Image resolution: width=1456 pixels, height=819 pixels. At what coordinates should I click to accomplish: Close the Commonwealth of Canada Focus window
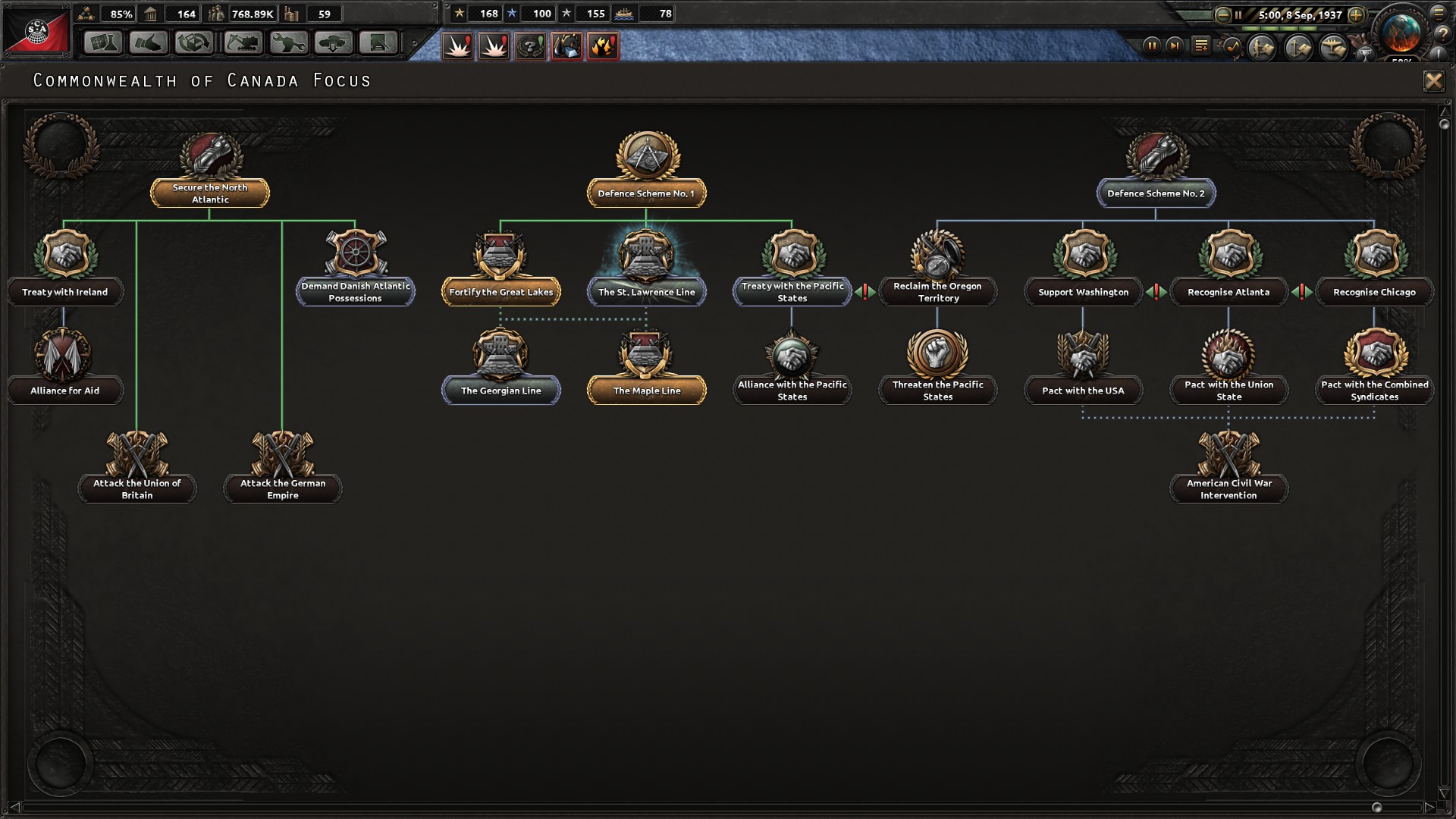1433,80
